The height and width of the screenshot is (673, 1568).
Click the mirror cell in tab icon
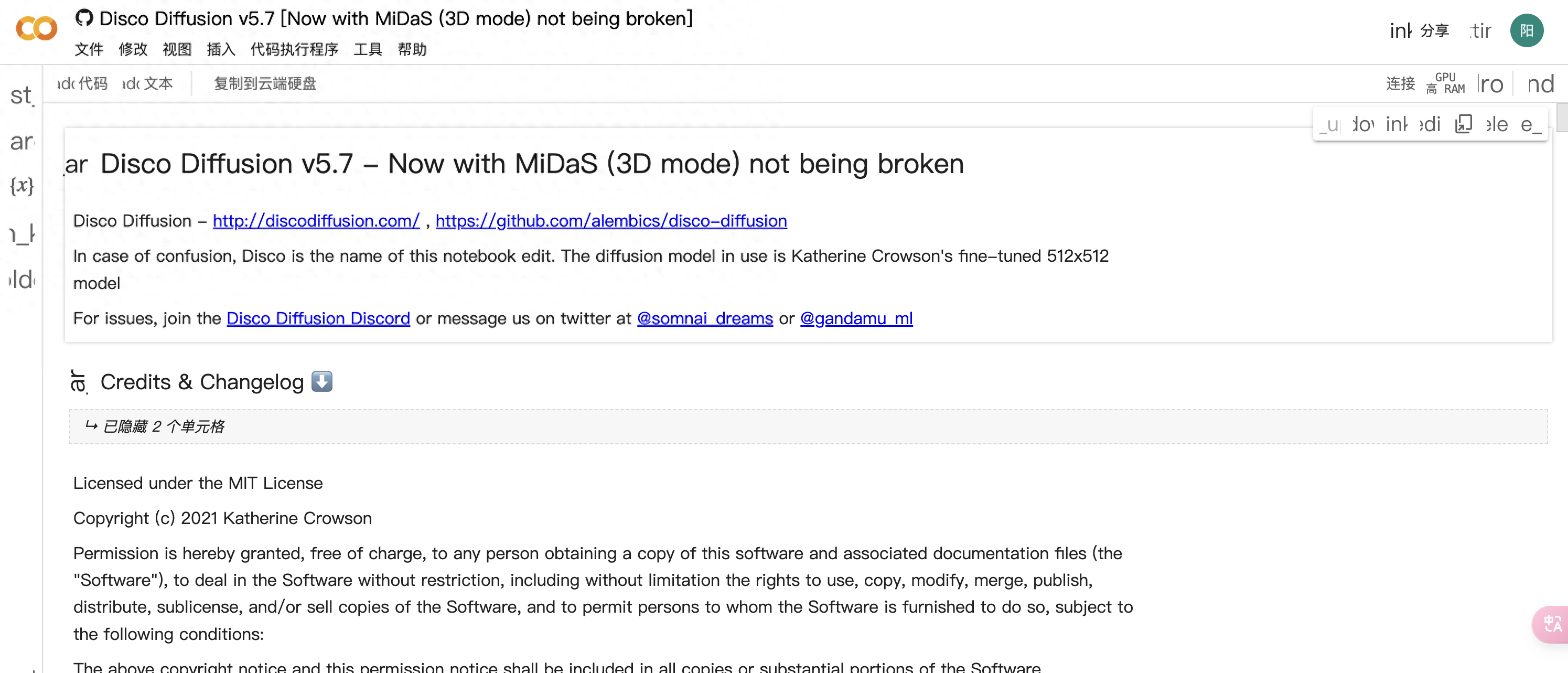click(x=1463, y=124)
